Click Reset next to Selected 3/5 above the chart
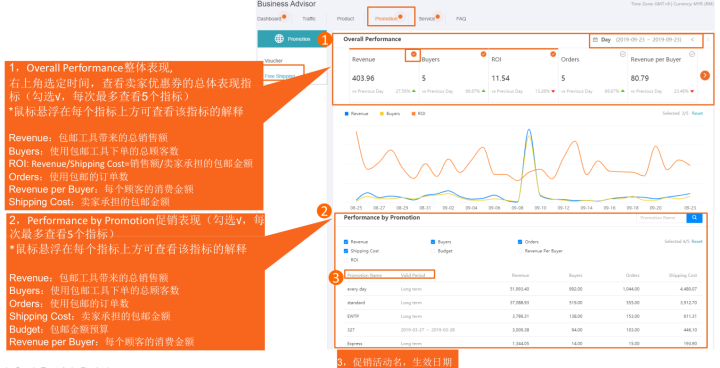 (697, 113)
